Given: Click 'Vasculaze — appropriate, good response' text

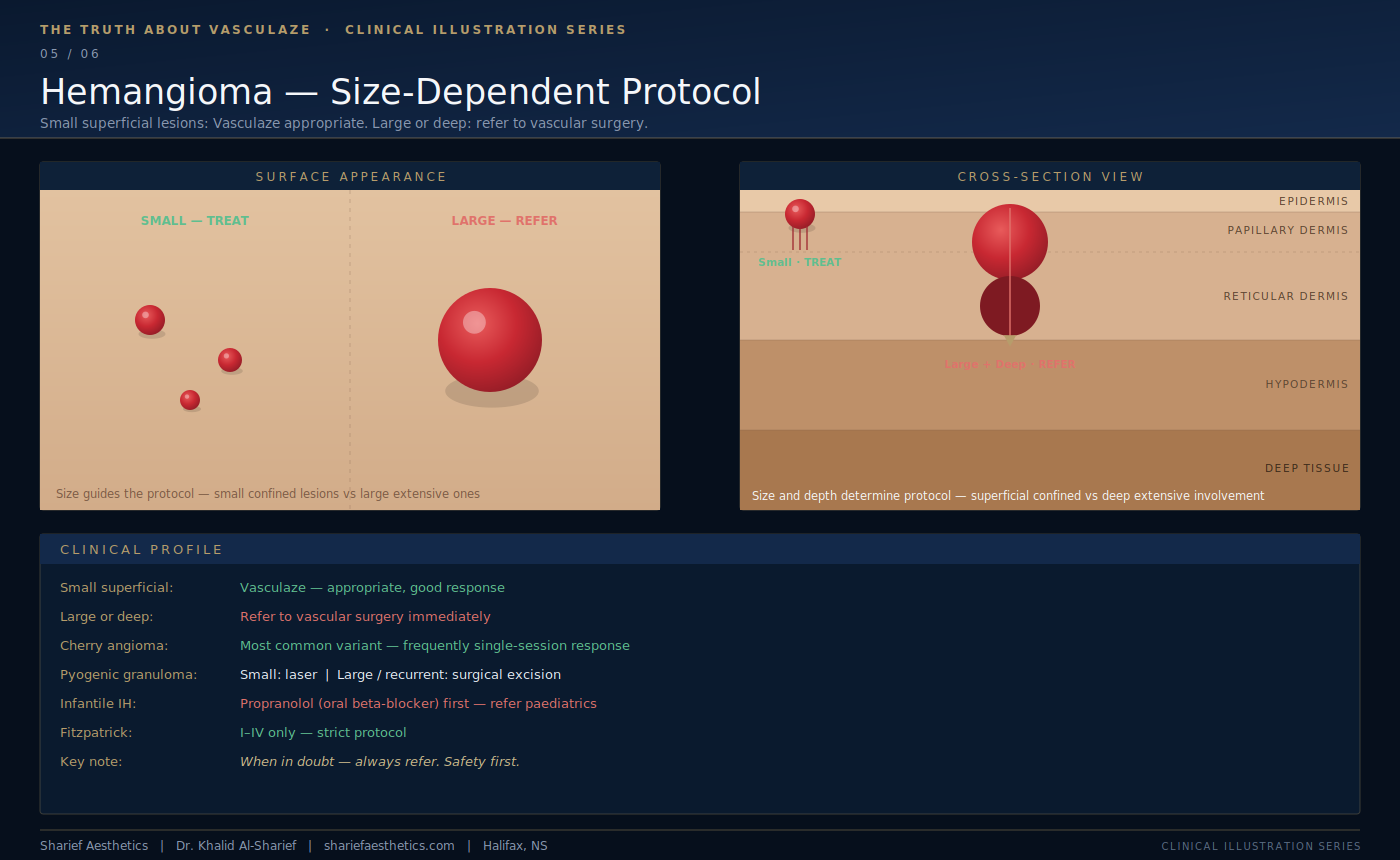Looking at the screenshot, I should (x=372, y=588).
